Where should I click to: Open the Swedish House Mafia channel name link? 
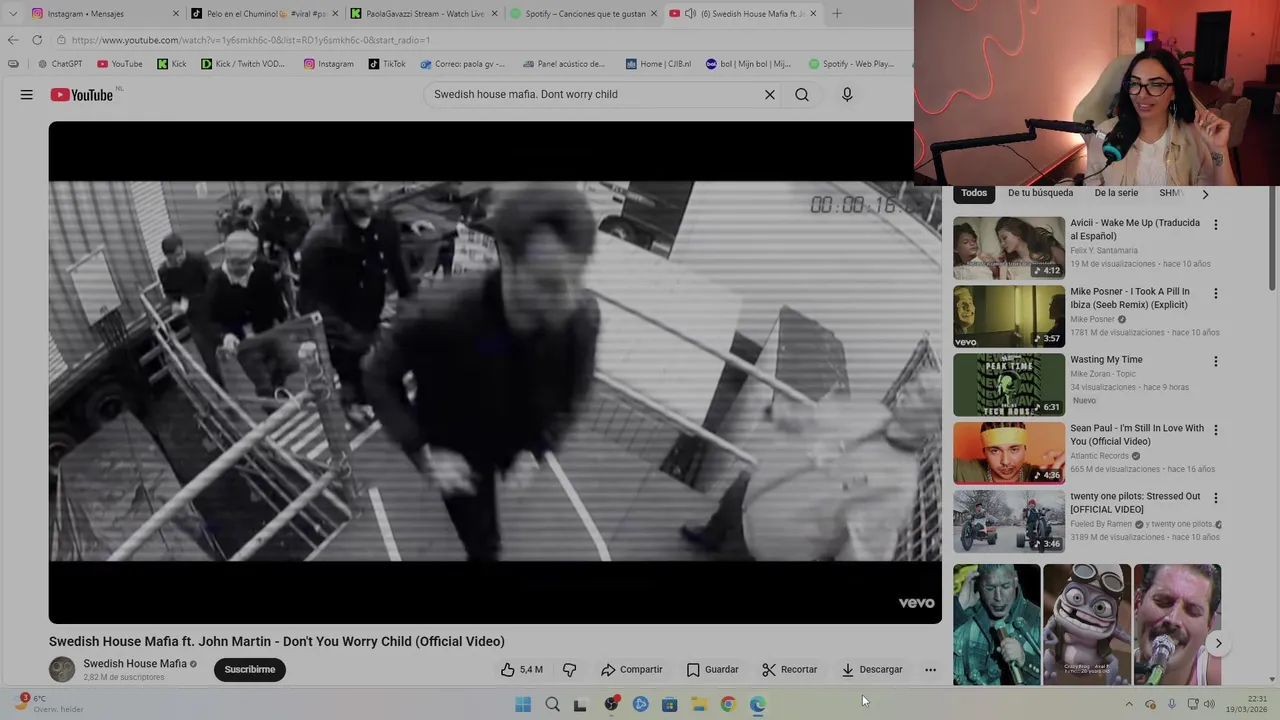point(135,664)
